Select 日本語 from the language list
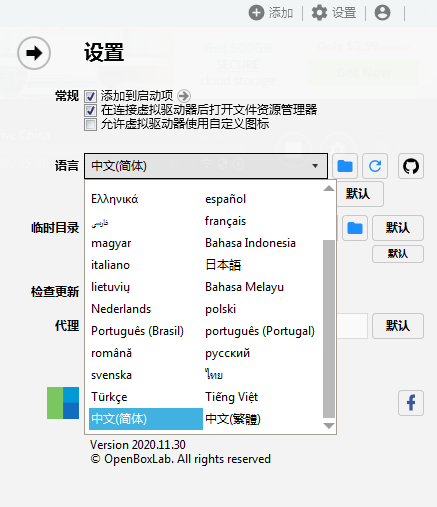The height and width of the screenshot is (507, 437). [223, 265]
